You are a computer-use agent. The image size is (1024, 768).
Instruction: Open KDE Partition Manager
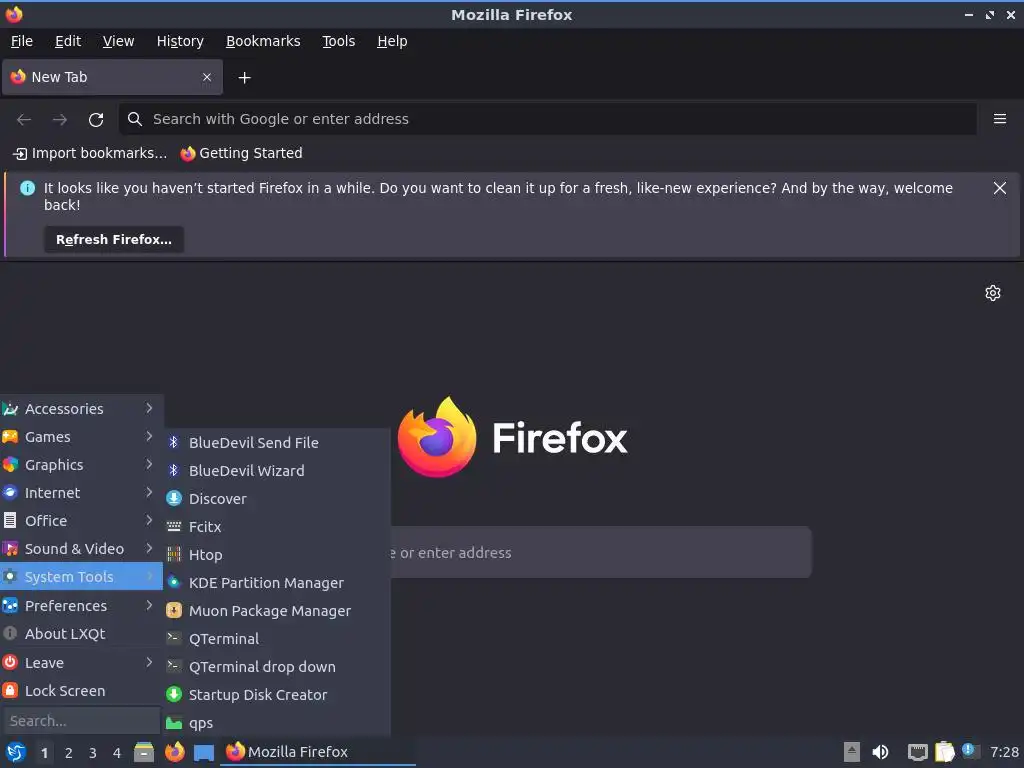277,583
